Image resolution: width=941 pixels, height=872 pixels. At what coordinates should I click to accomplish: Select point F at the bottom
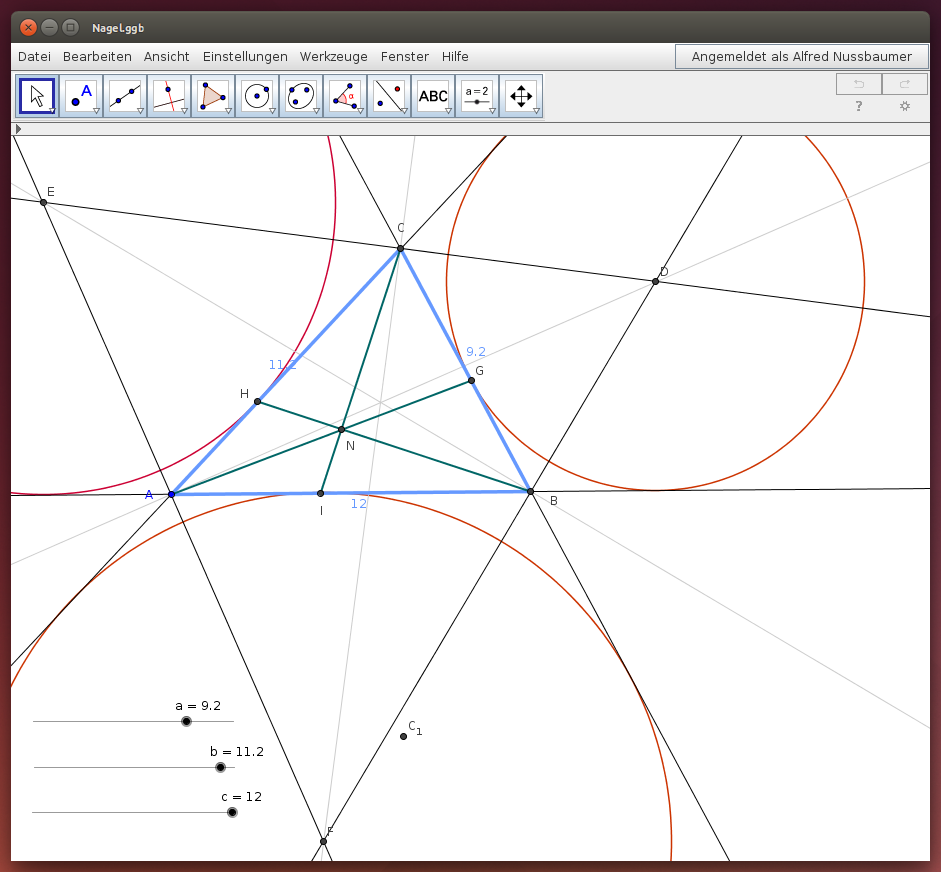click(323, 841)
